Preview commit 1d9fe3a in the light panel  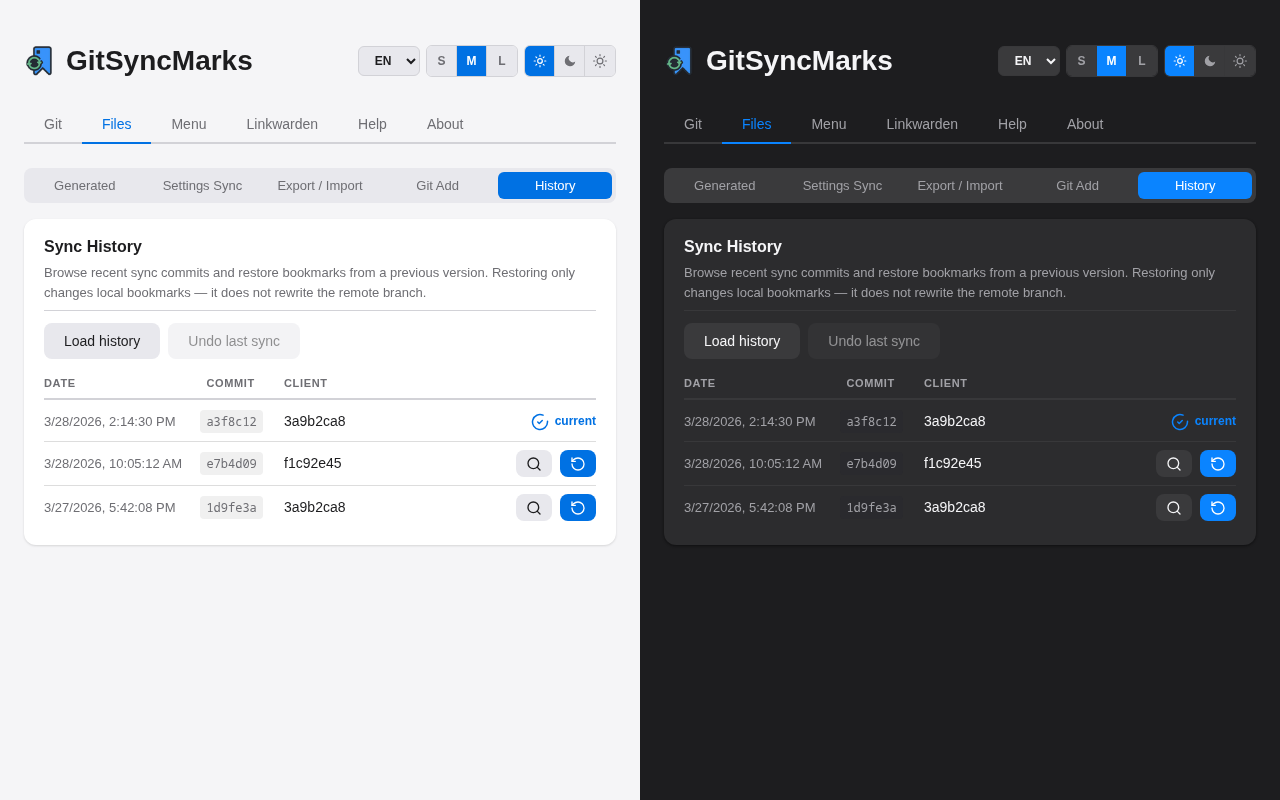point(534,508)
